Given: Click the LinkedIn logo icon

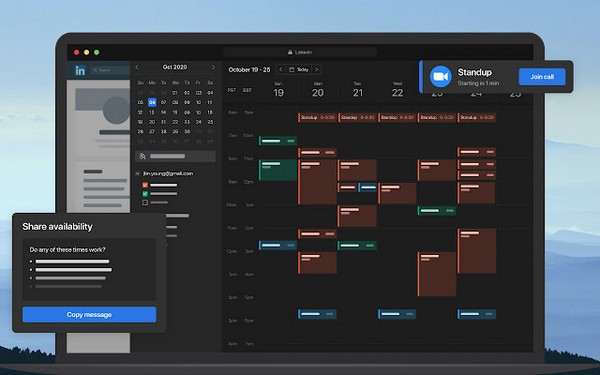Looking at the screenshot, I should (x=80, y=70).
